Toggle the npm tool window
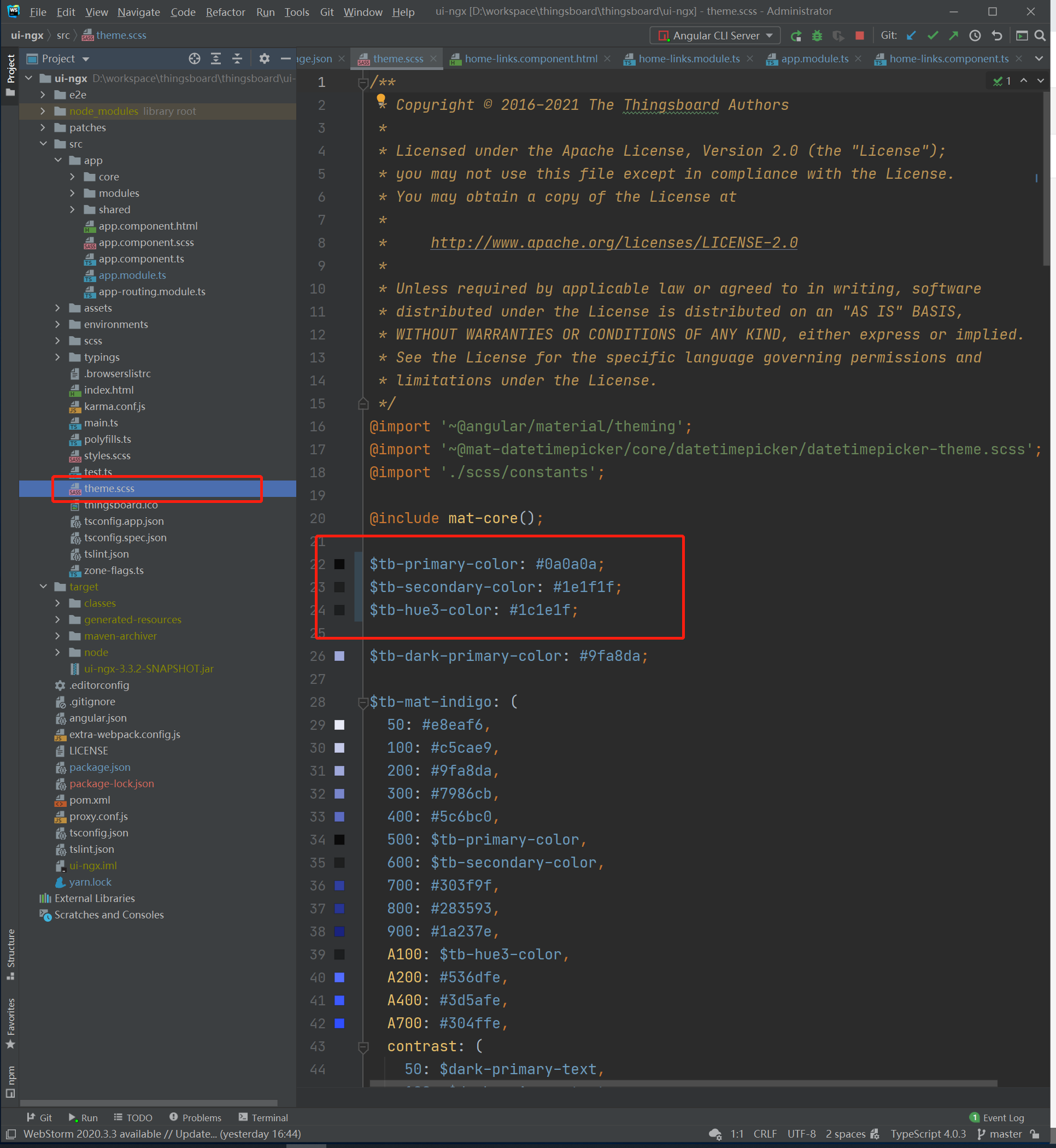 point(10,1080)
